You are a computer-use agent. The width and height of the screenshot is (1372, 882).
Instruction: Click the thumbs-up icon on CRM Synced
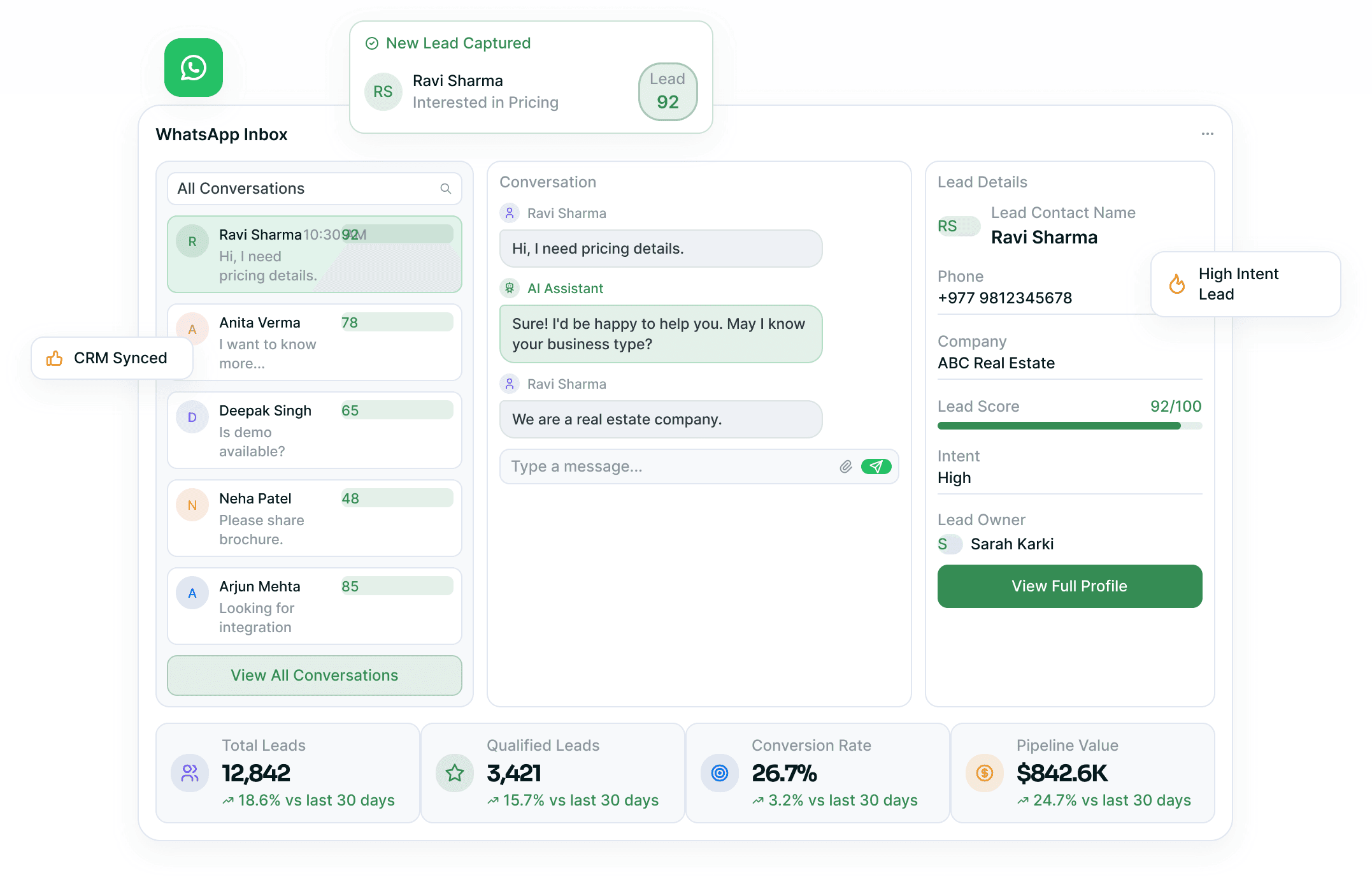click(x=55, y=358)
